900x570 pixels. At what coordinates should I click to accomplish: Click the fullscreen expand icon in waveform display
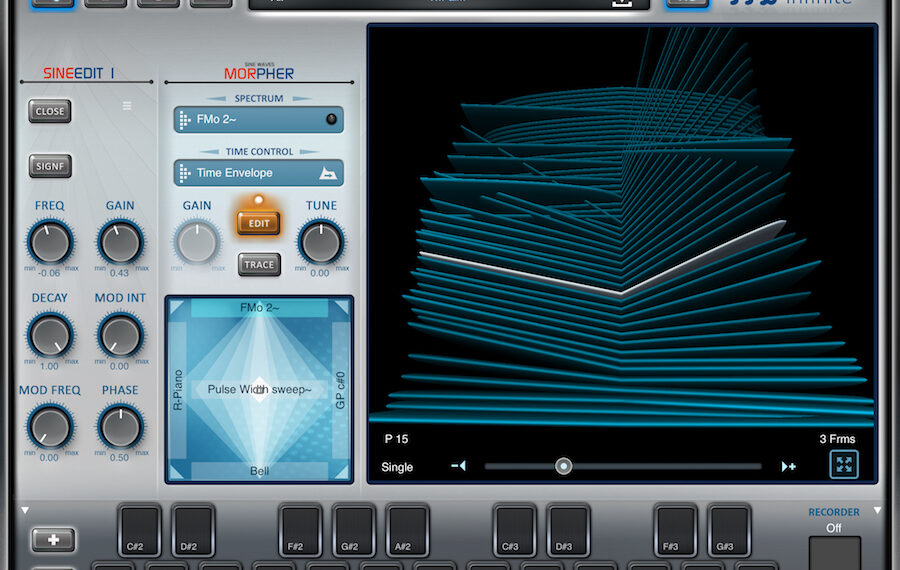(x=844, y=464)
